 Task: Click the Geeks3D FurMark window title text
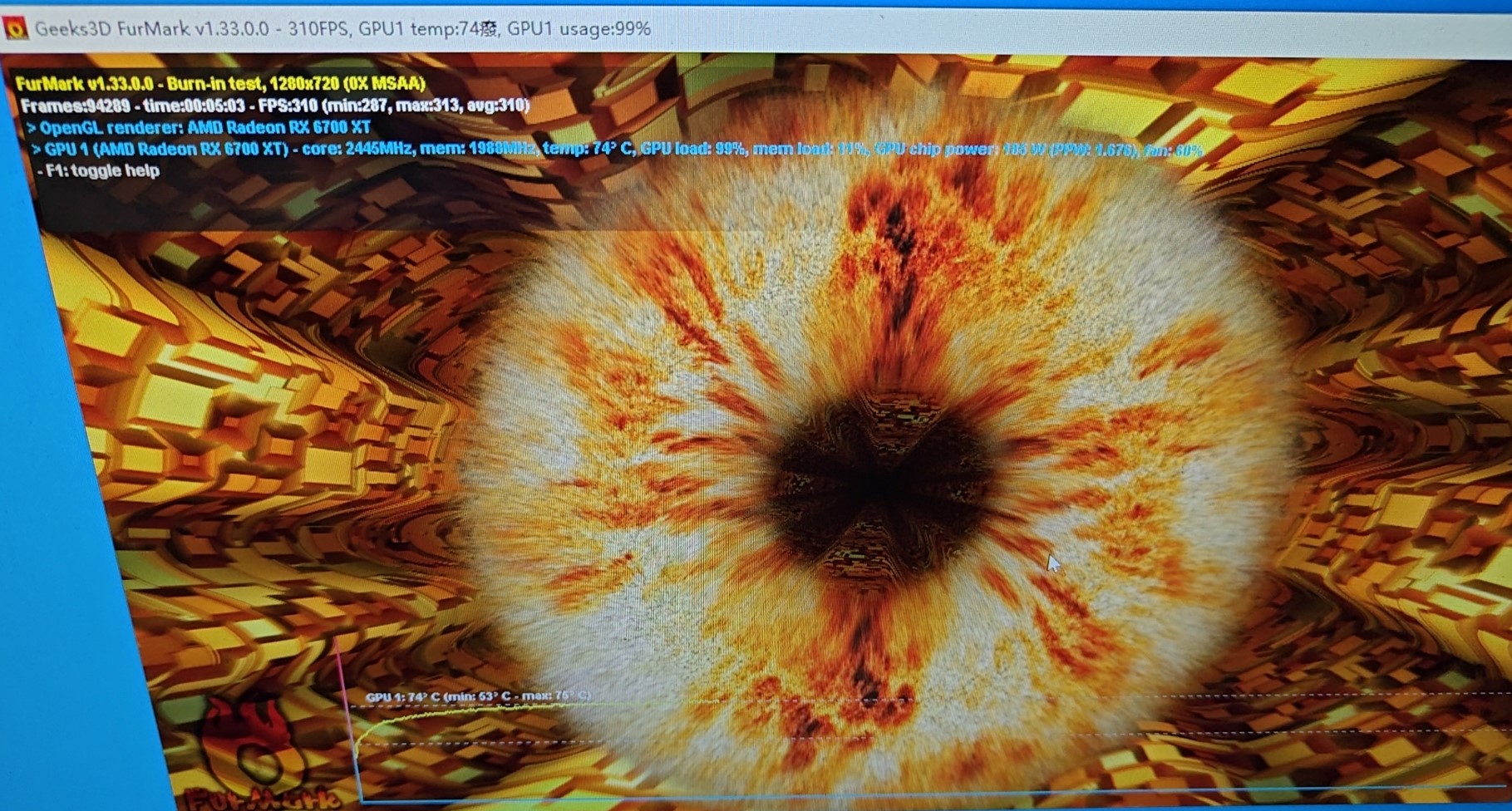pos(342,29)
